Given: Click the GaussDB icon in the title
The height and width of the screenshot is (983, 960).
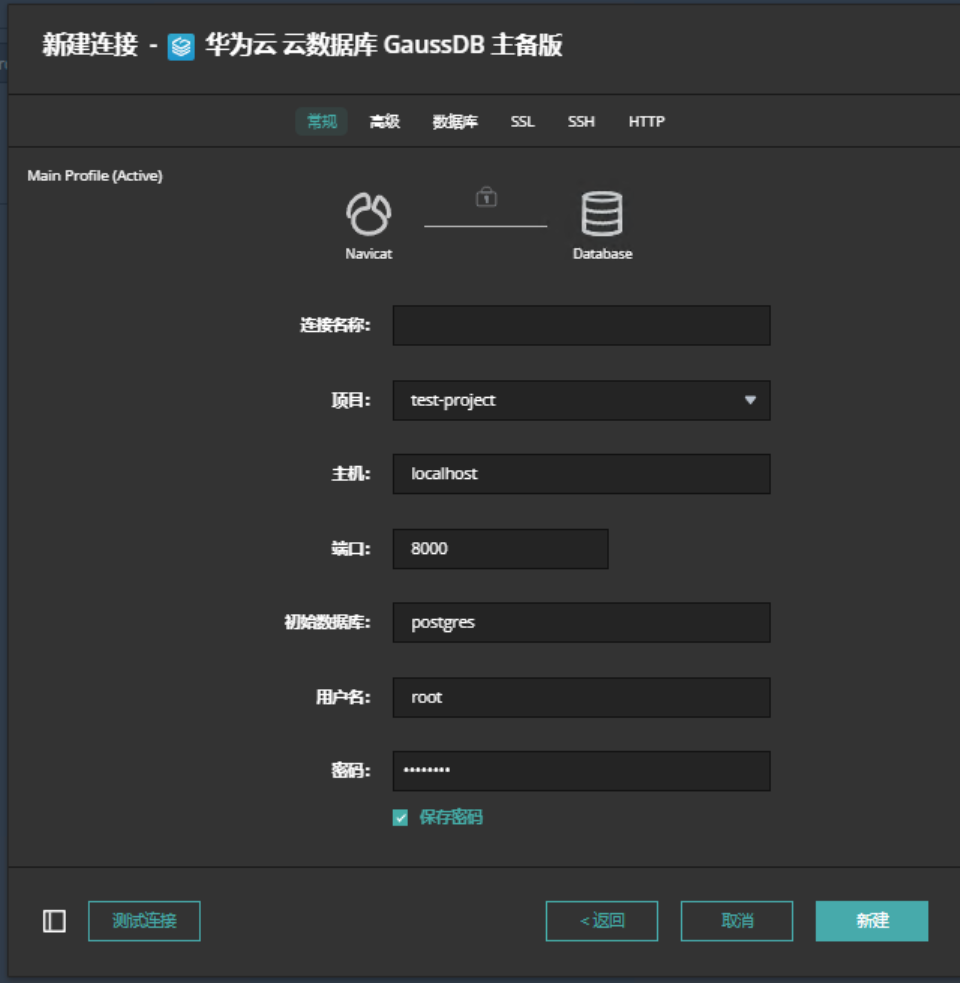Looking at the screenshot, I should (x=181, y=47).
